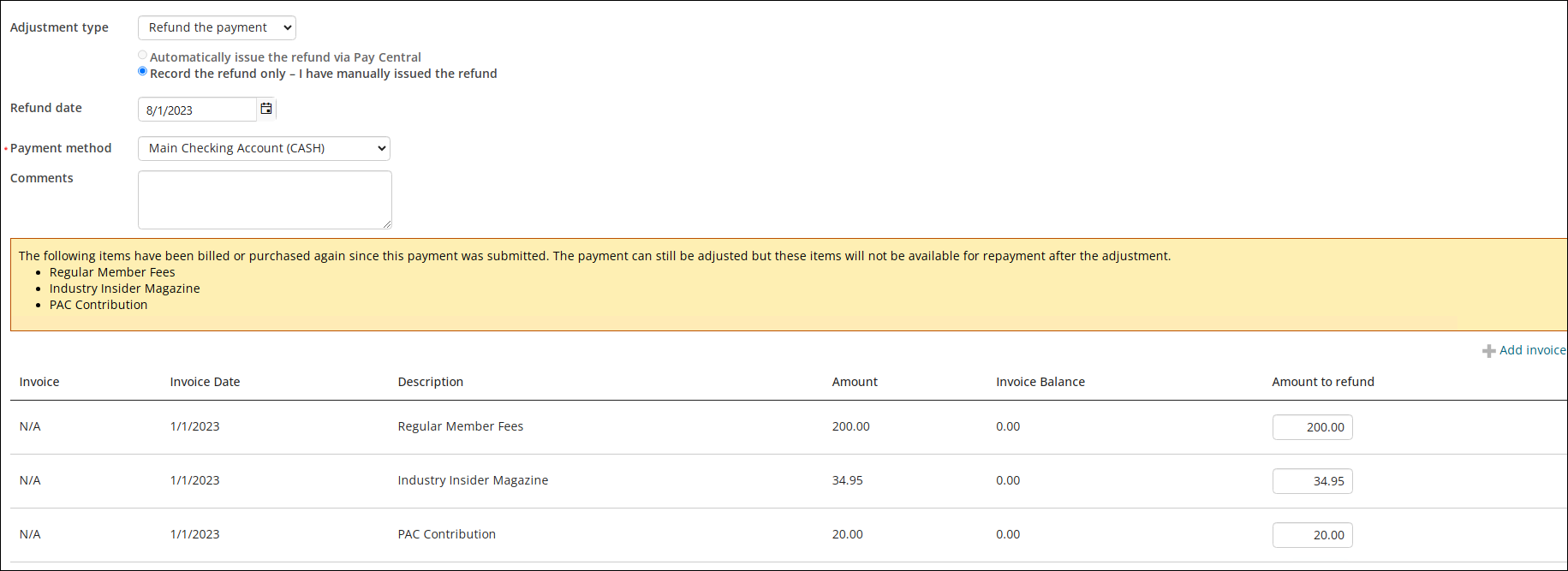Click the warning message about billed items
The height and width of the screenshot is (571, 1568).
[594, 256]
